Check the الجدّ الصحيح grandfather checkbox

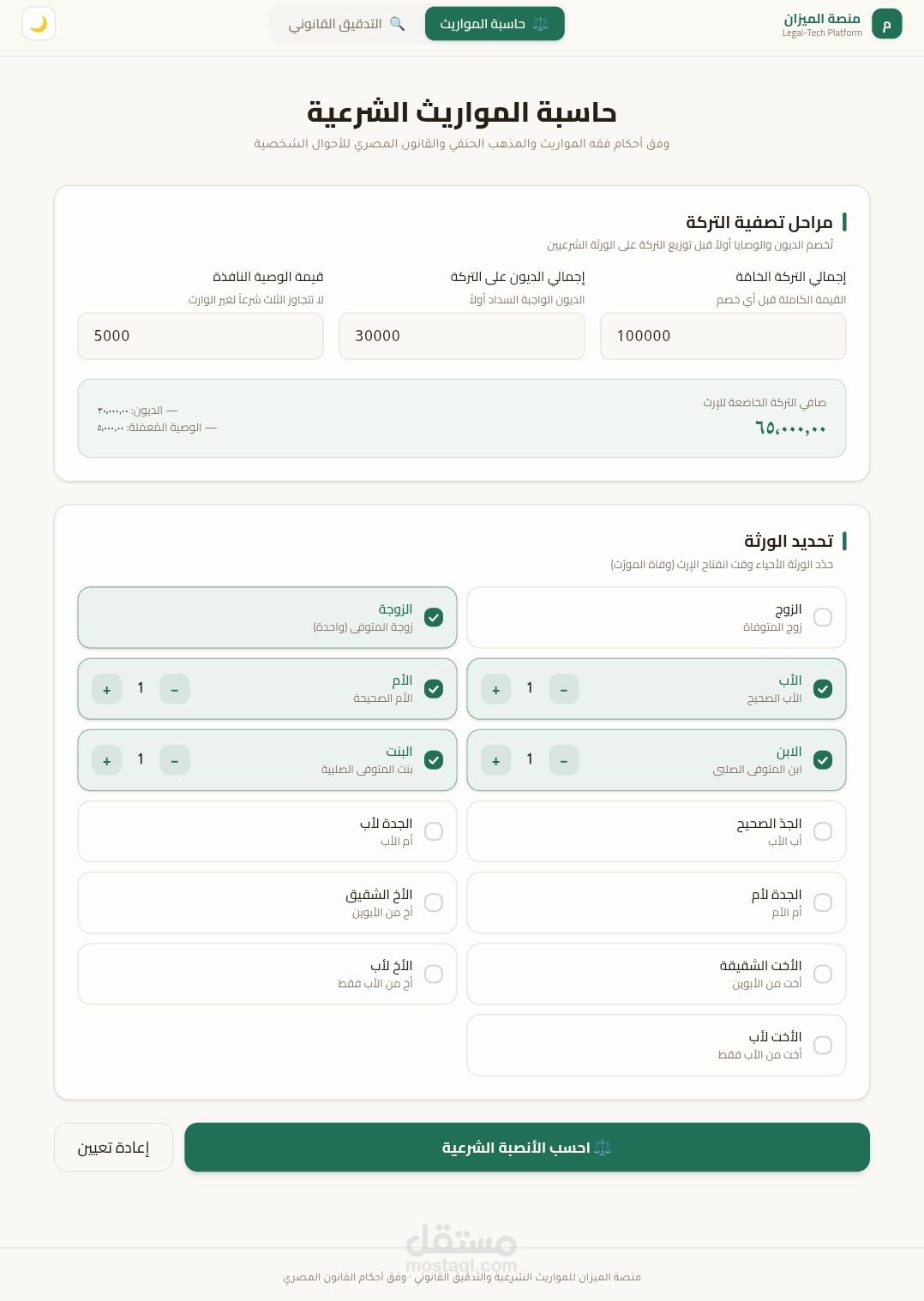823,831
